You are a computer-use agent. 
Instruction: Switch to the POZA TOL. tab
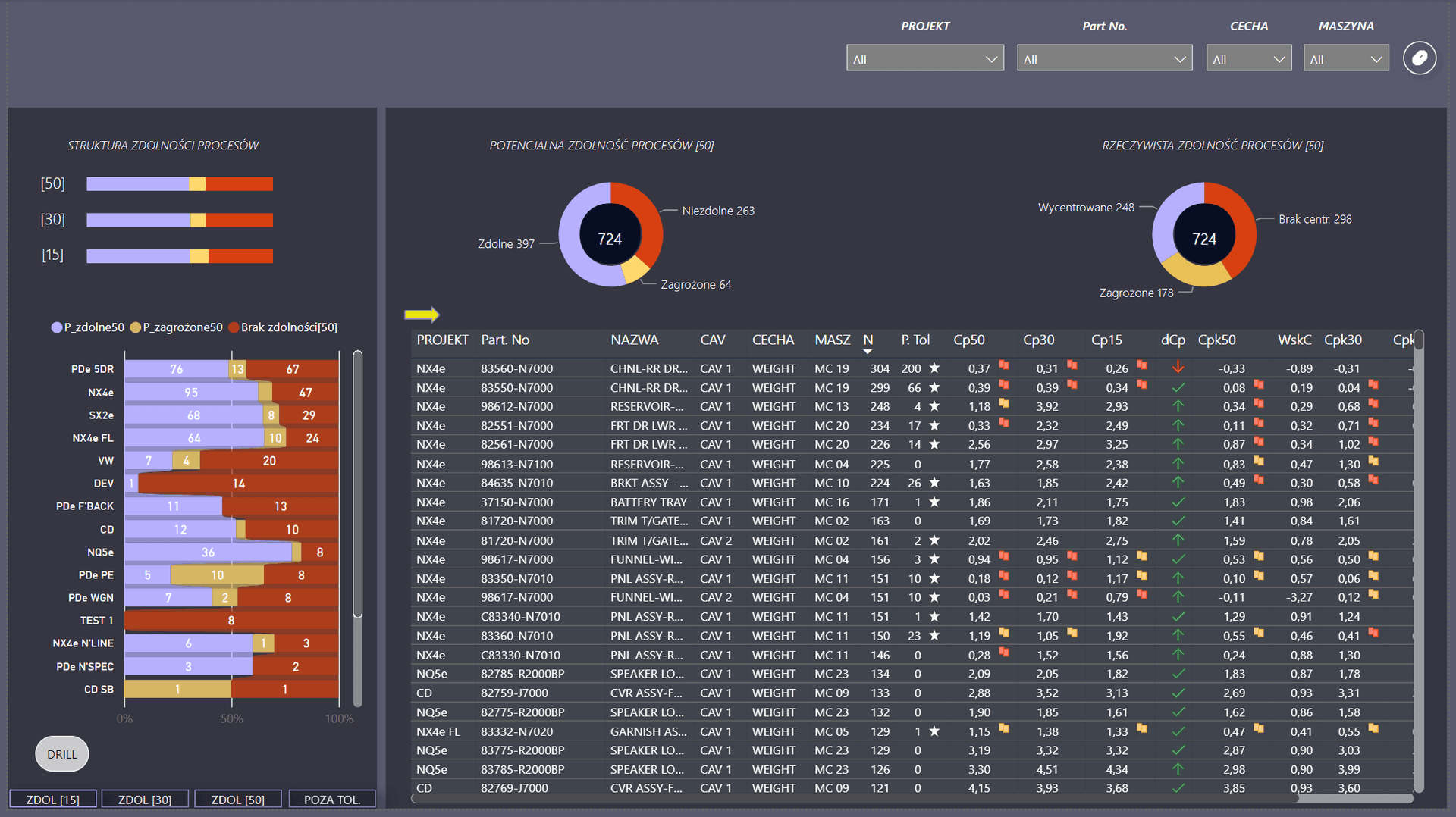[x=332, y=800]
